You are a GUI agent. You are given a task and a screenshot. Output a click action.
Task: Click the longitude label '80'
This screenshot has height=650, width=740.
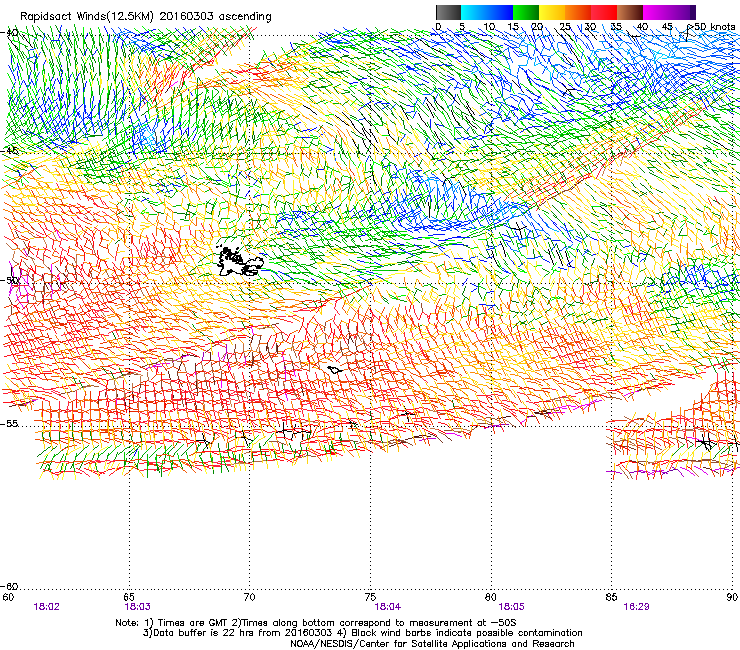pyautogui.click(x=491, y=597)
